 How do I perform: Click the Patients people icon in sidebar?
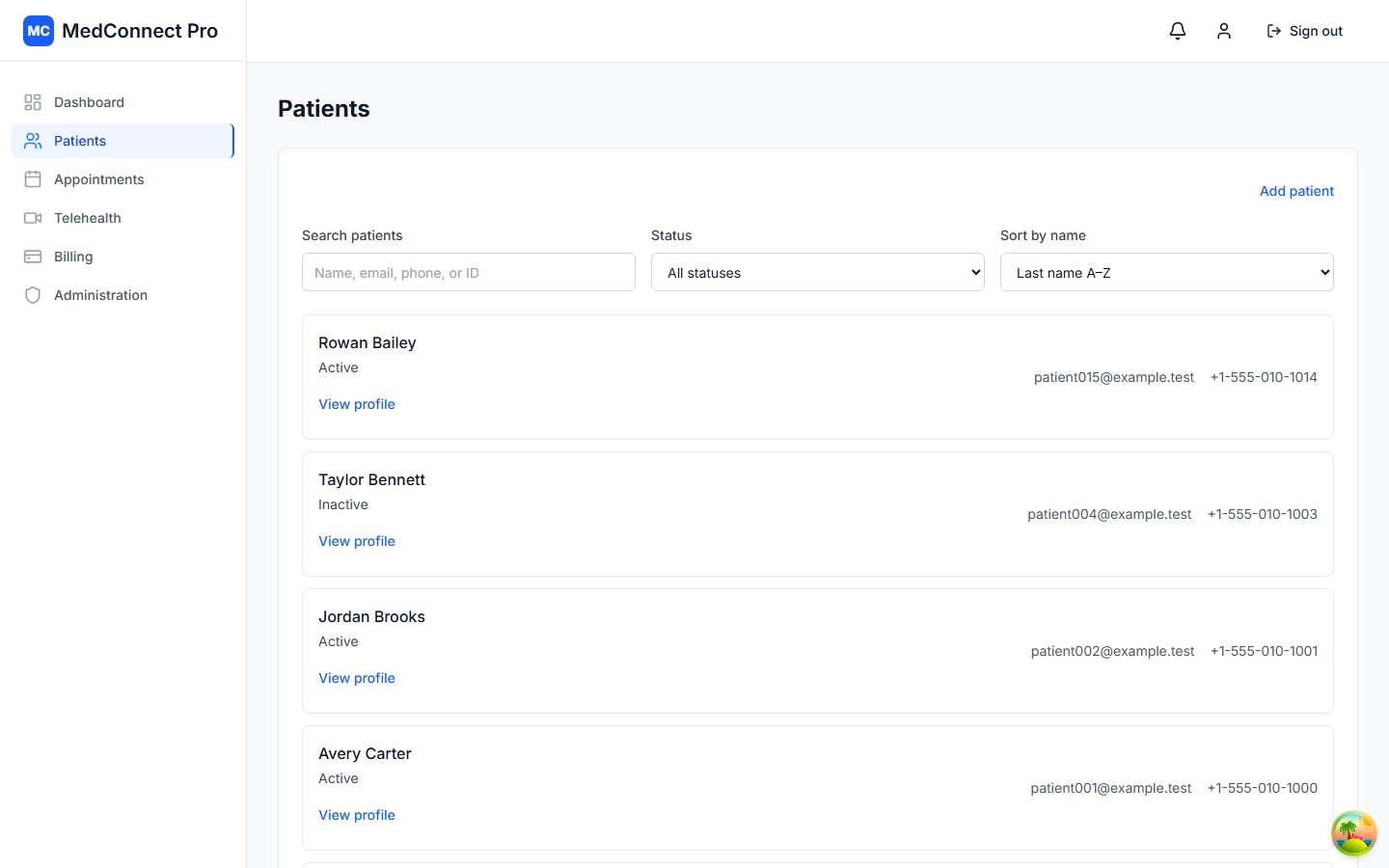pos(33,141)
